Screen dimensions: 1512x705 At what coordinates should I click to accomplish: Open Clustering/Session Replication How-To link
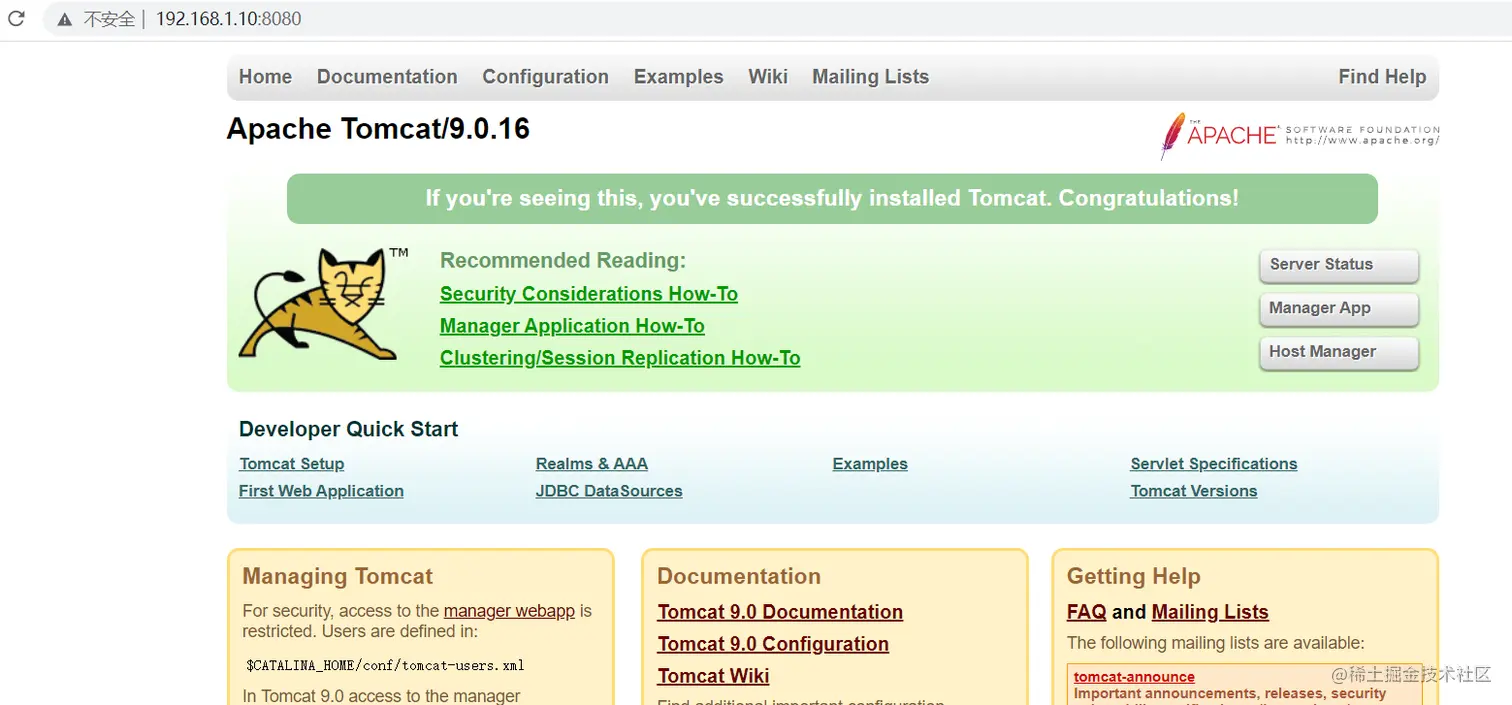pos(620,358)
